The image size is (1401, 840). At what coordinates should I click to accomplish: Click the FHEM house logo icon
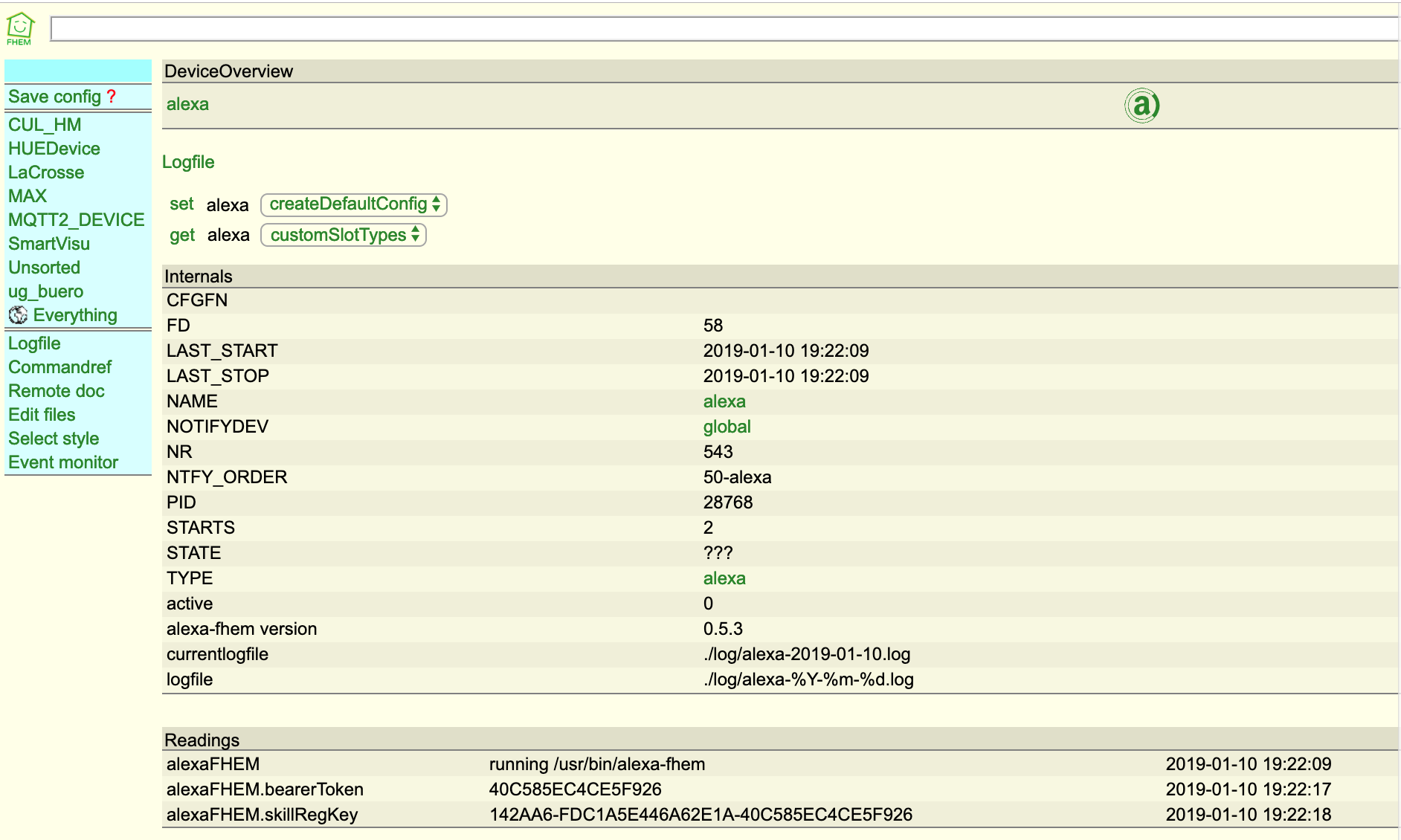(20, 28)
